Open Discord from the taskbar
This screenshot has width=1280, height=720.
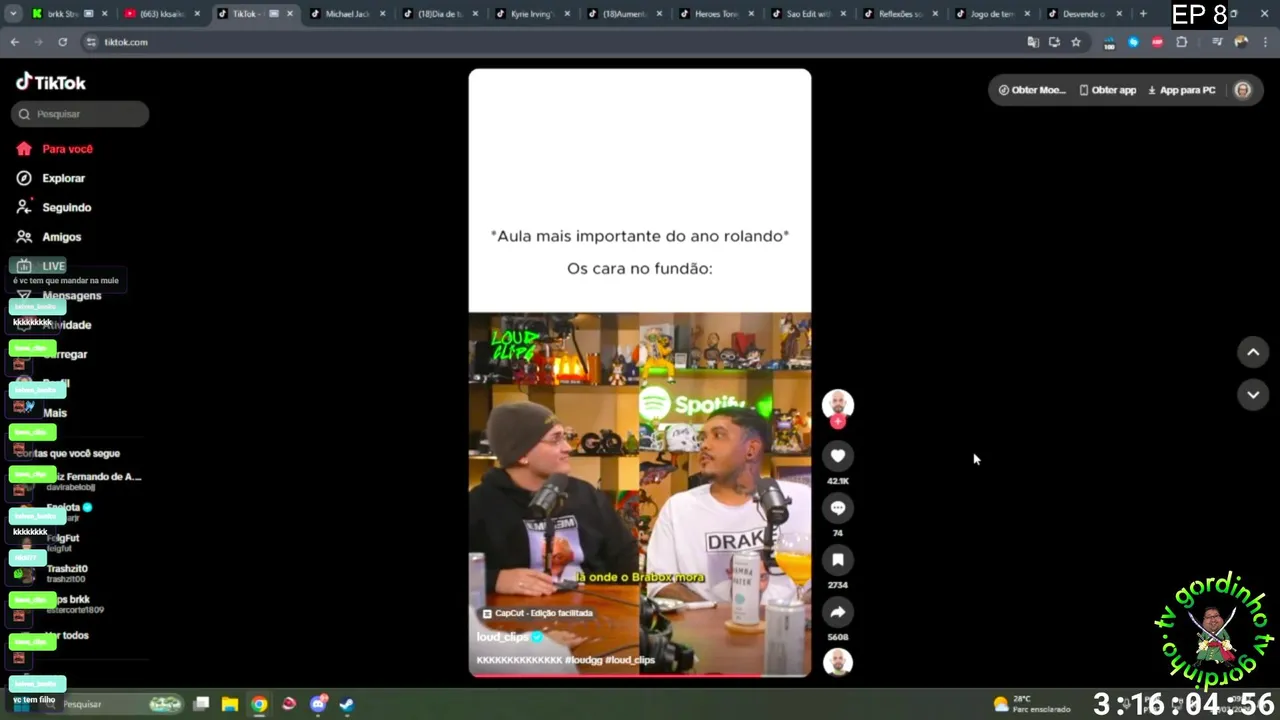tap(318, 704)
